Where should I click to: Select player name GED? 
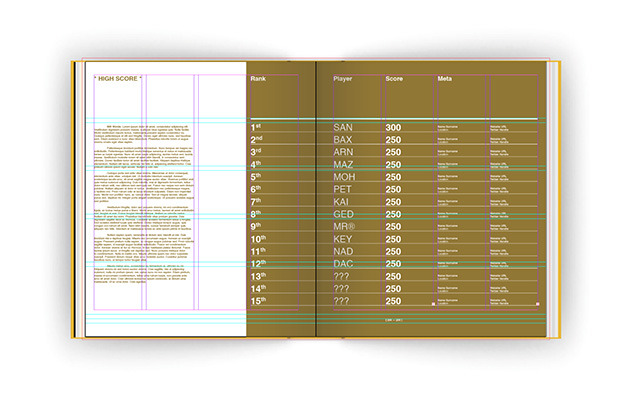(343, 214)
